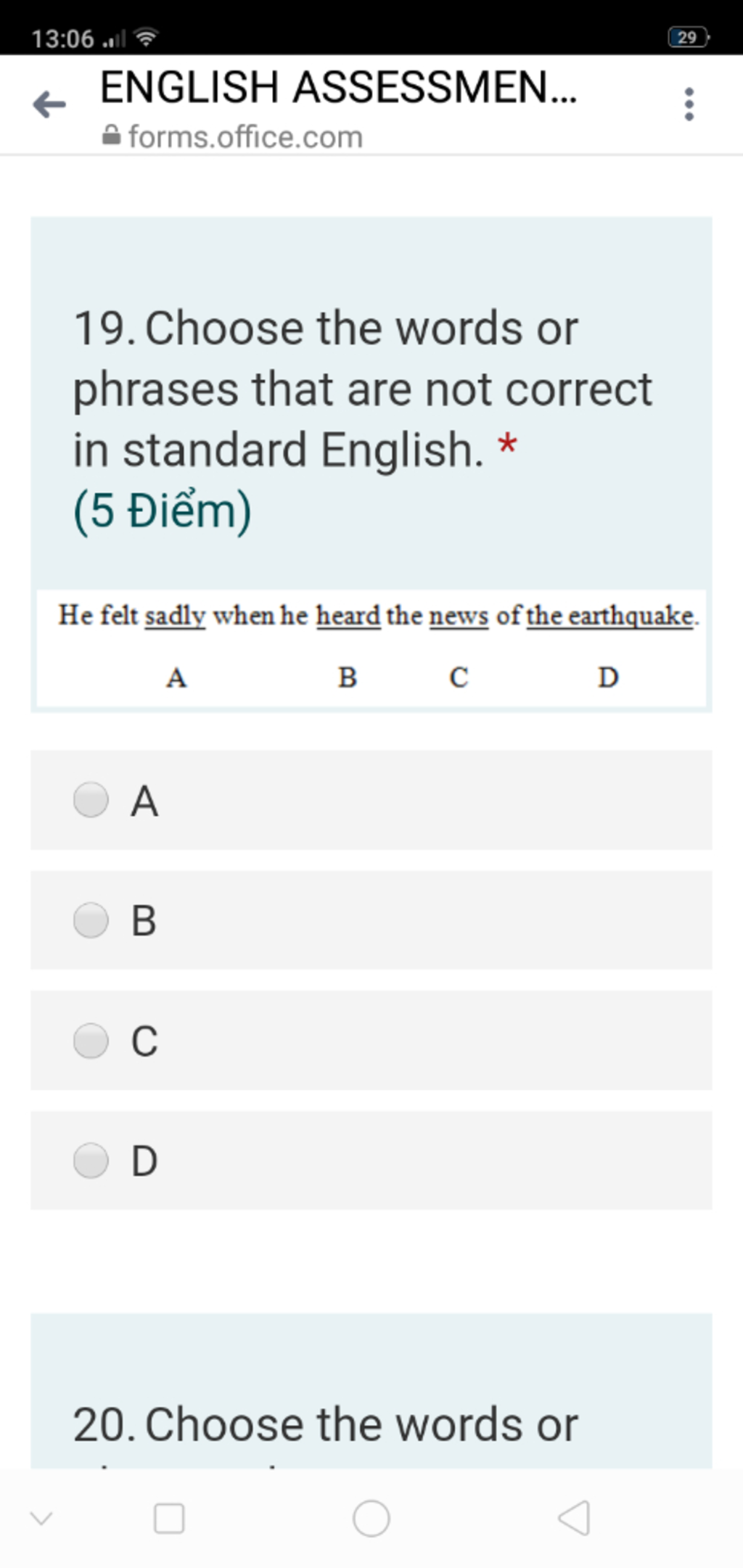Tap the Android back triangle button
This screenshot has height=1568, width=743.
pyautogui.click(x=574, y=1518)
